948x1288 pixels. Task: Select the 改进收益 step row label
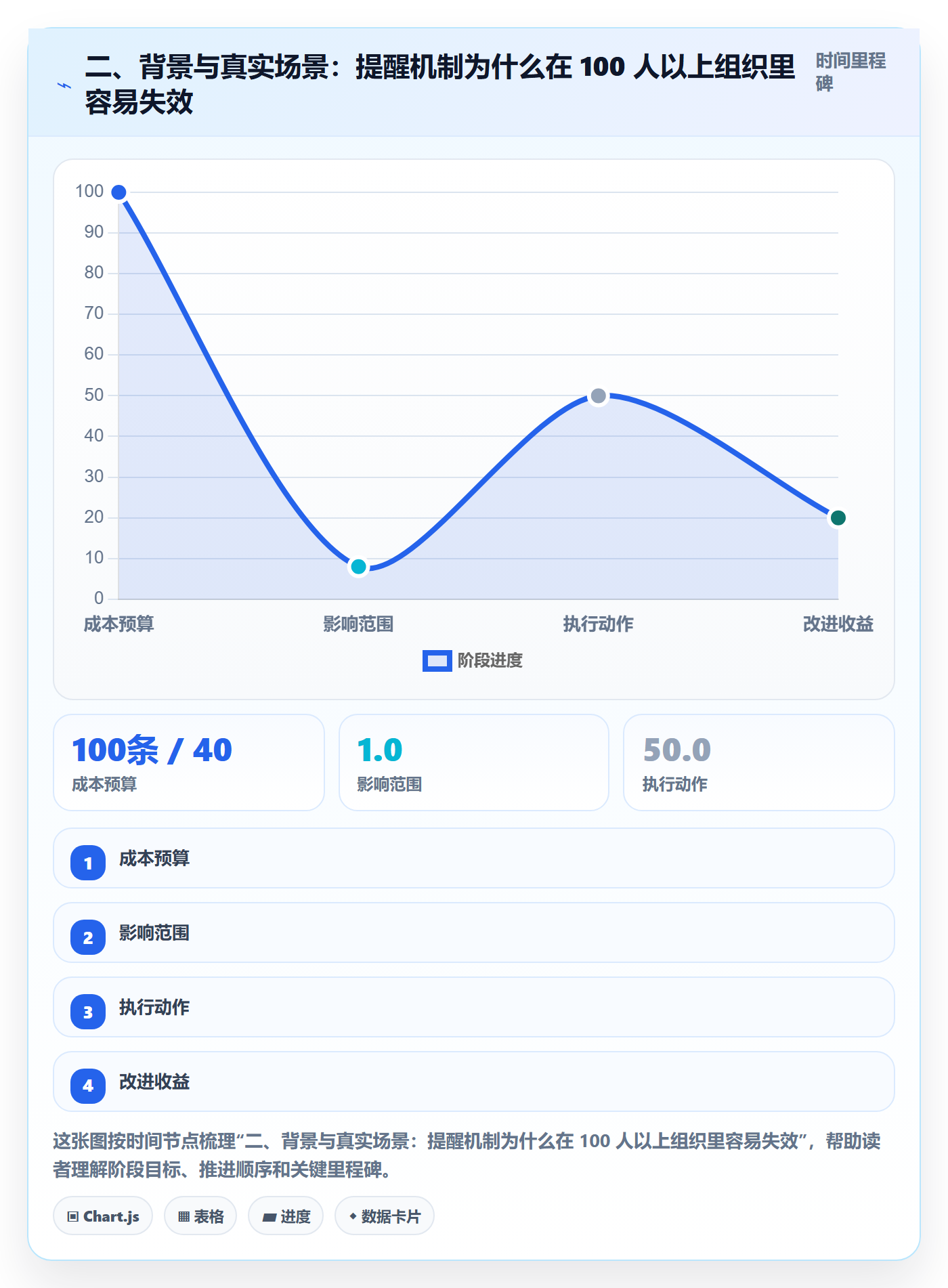pyautogui.click(x=154, y=1082)
